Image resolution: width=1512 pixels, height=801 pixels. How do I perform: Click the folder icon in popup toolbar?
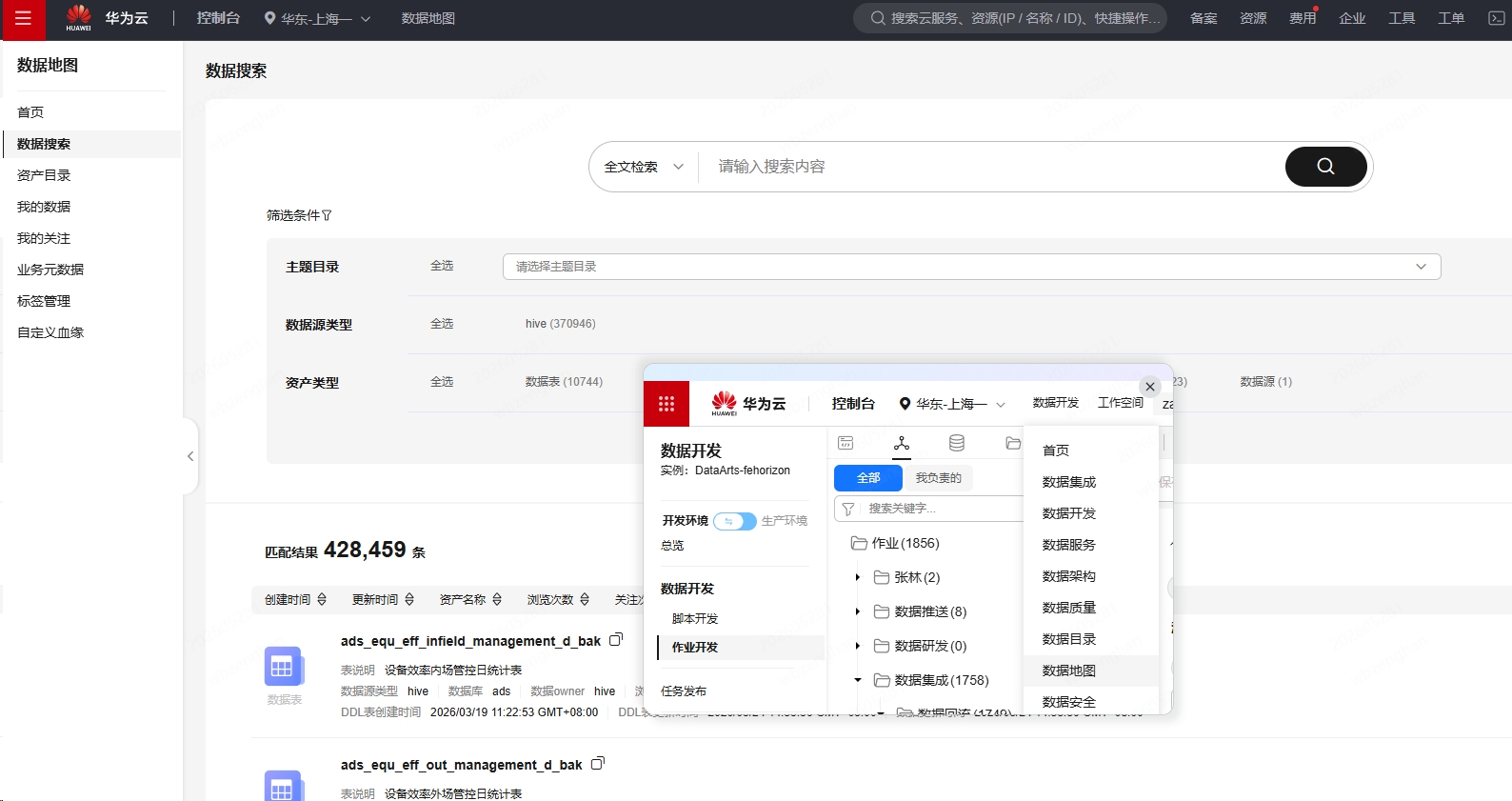pos(1013,443)
